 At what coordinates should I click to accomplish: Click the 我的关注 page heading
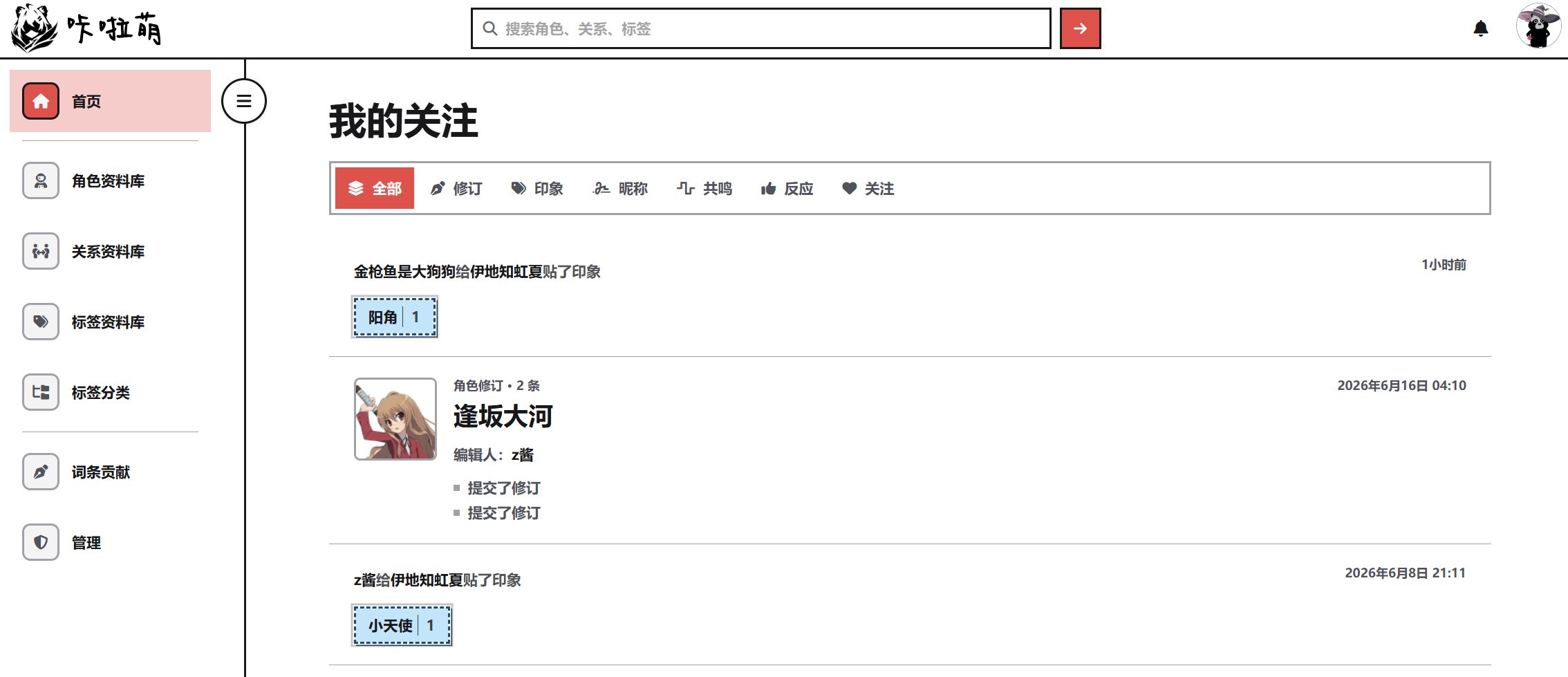coord(404,121)
